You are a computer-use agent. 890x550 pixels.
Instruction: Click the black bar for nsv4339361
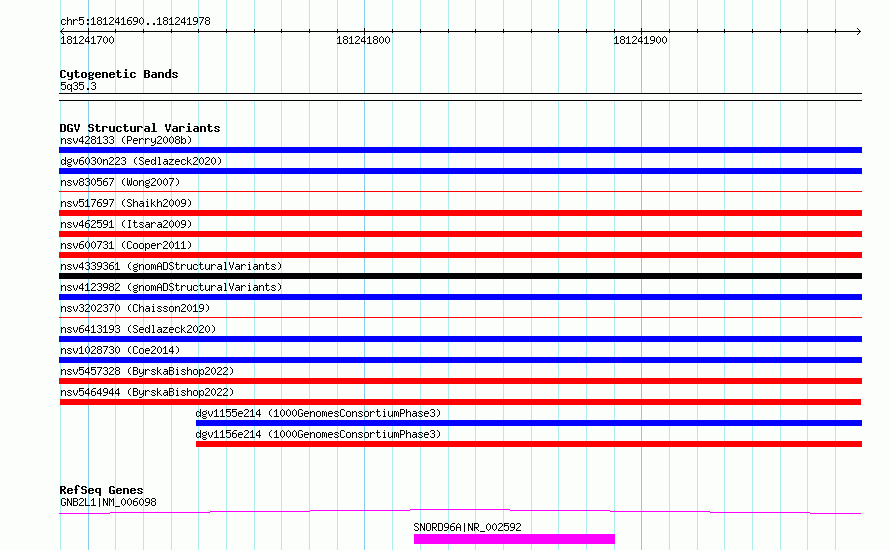click(x=460, y=276)
